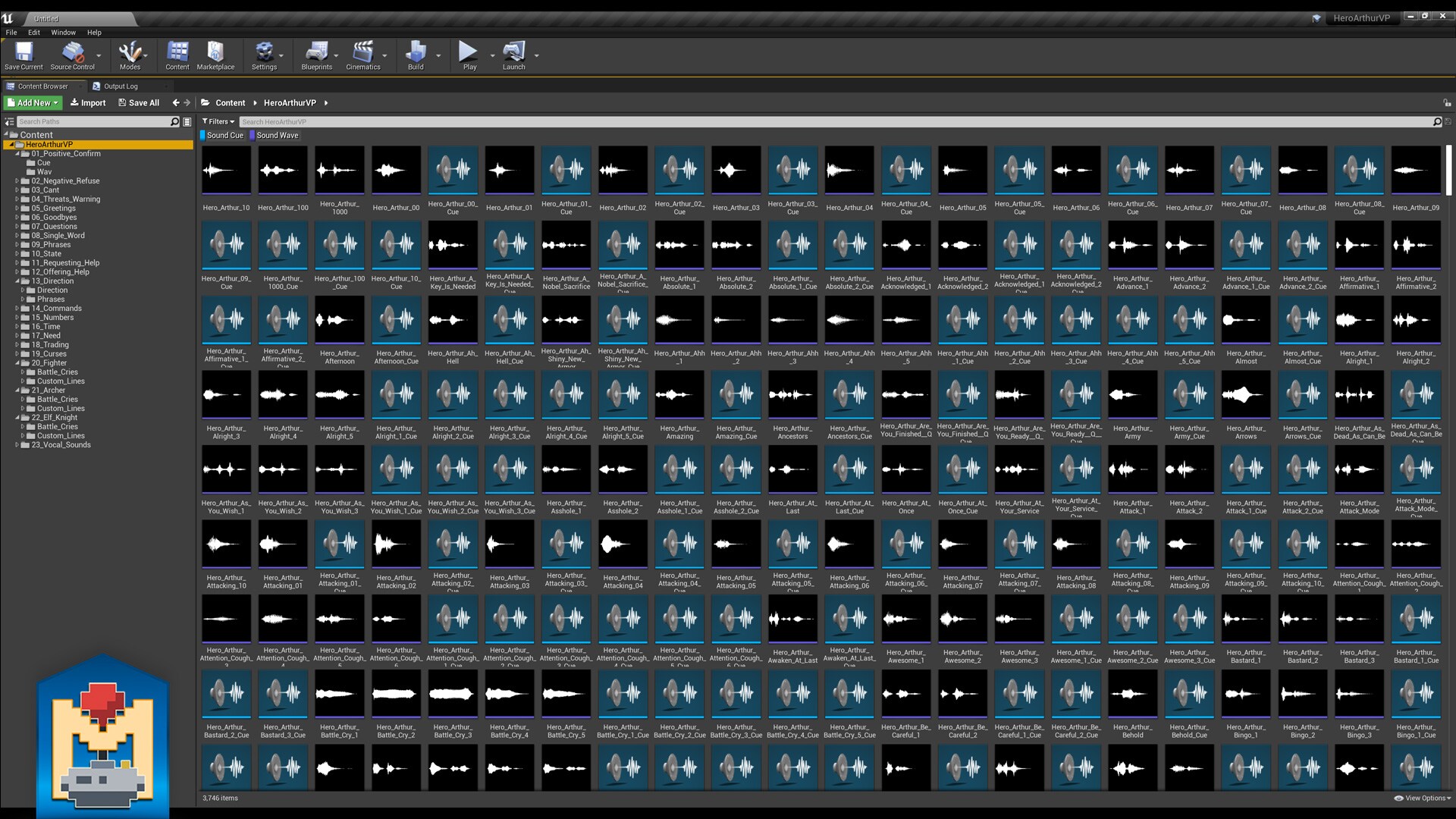Click the Launch toolbar icon

pos(513,56)
